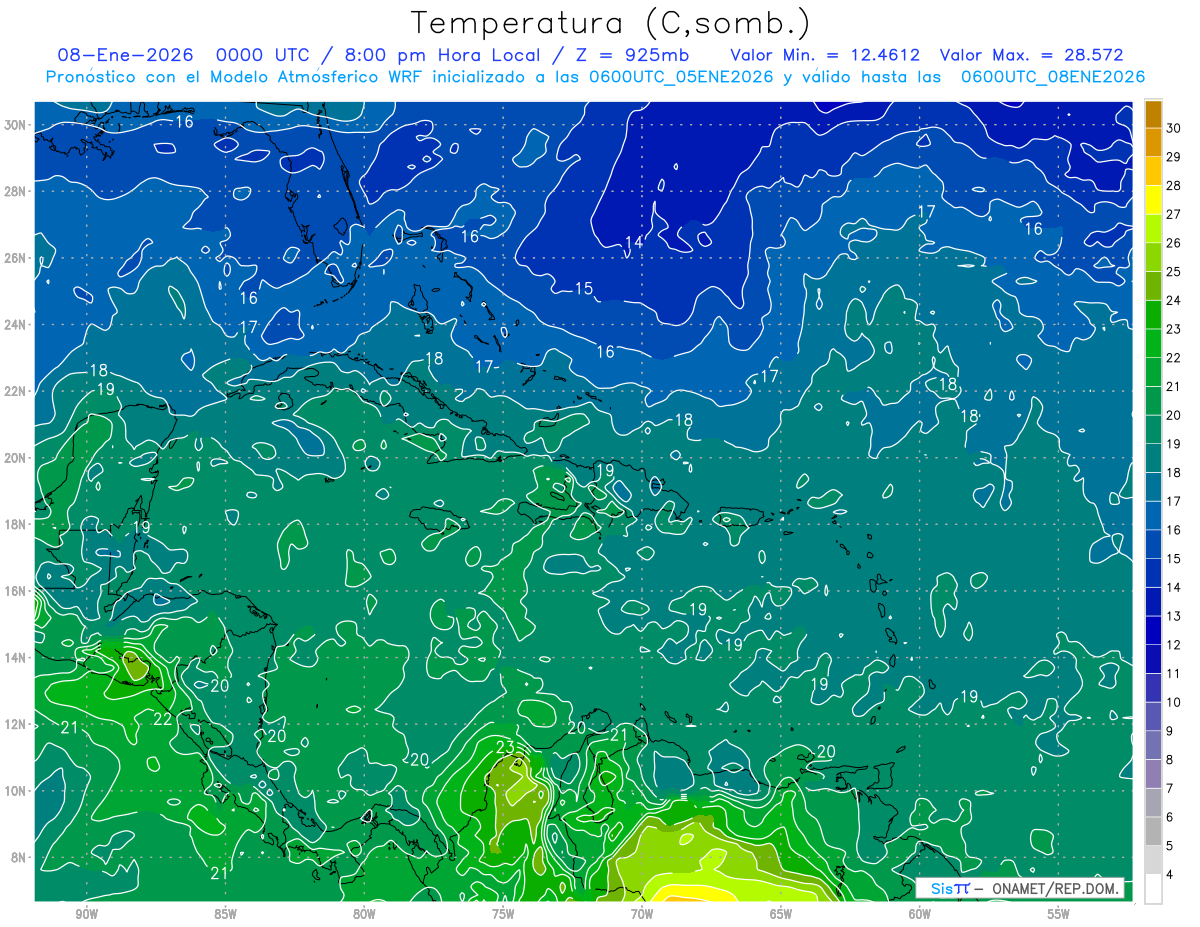Click the color scale label '25'
Screen dimensions: 1200x927
[1174, 271]
